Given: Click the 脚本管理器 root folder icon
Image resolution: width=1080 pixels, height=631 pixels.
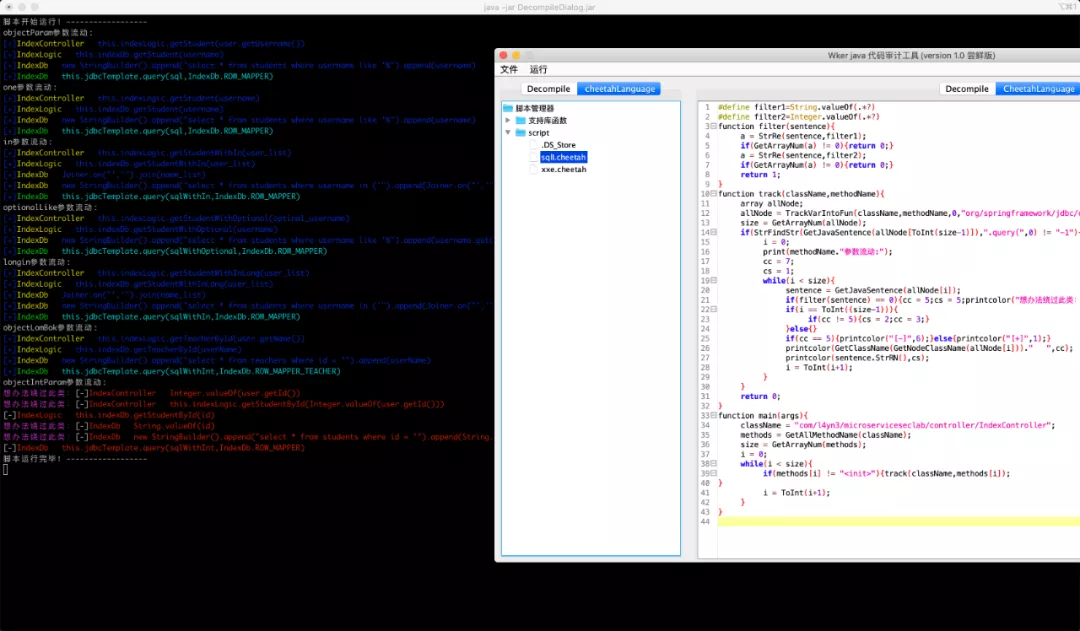Looking at the screenshot, I should (x=508, y=108).
